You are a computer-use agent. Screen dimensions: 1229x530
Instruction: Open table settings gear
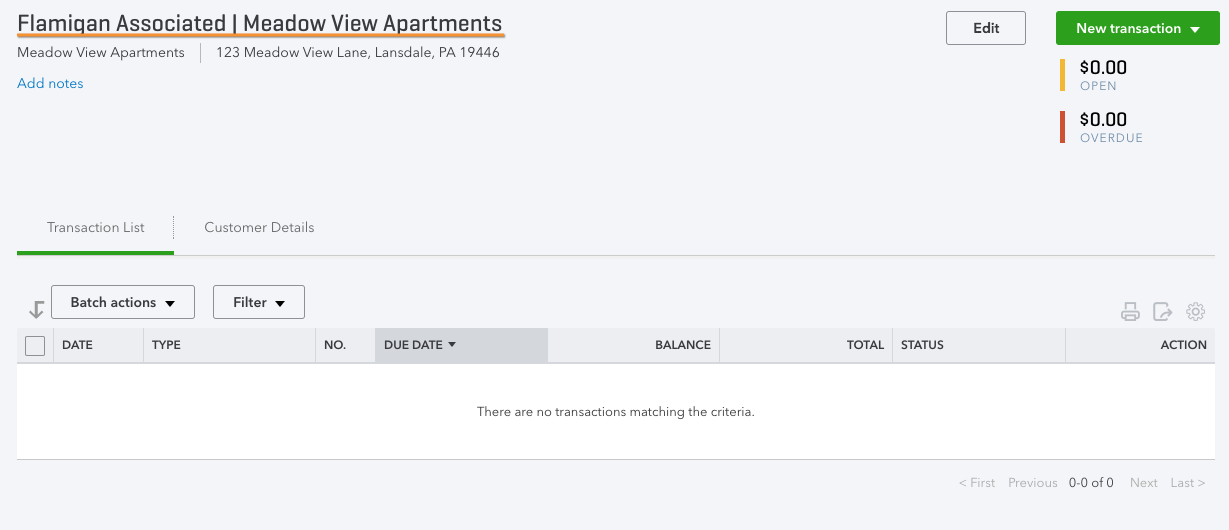coord(1195,312)
